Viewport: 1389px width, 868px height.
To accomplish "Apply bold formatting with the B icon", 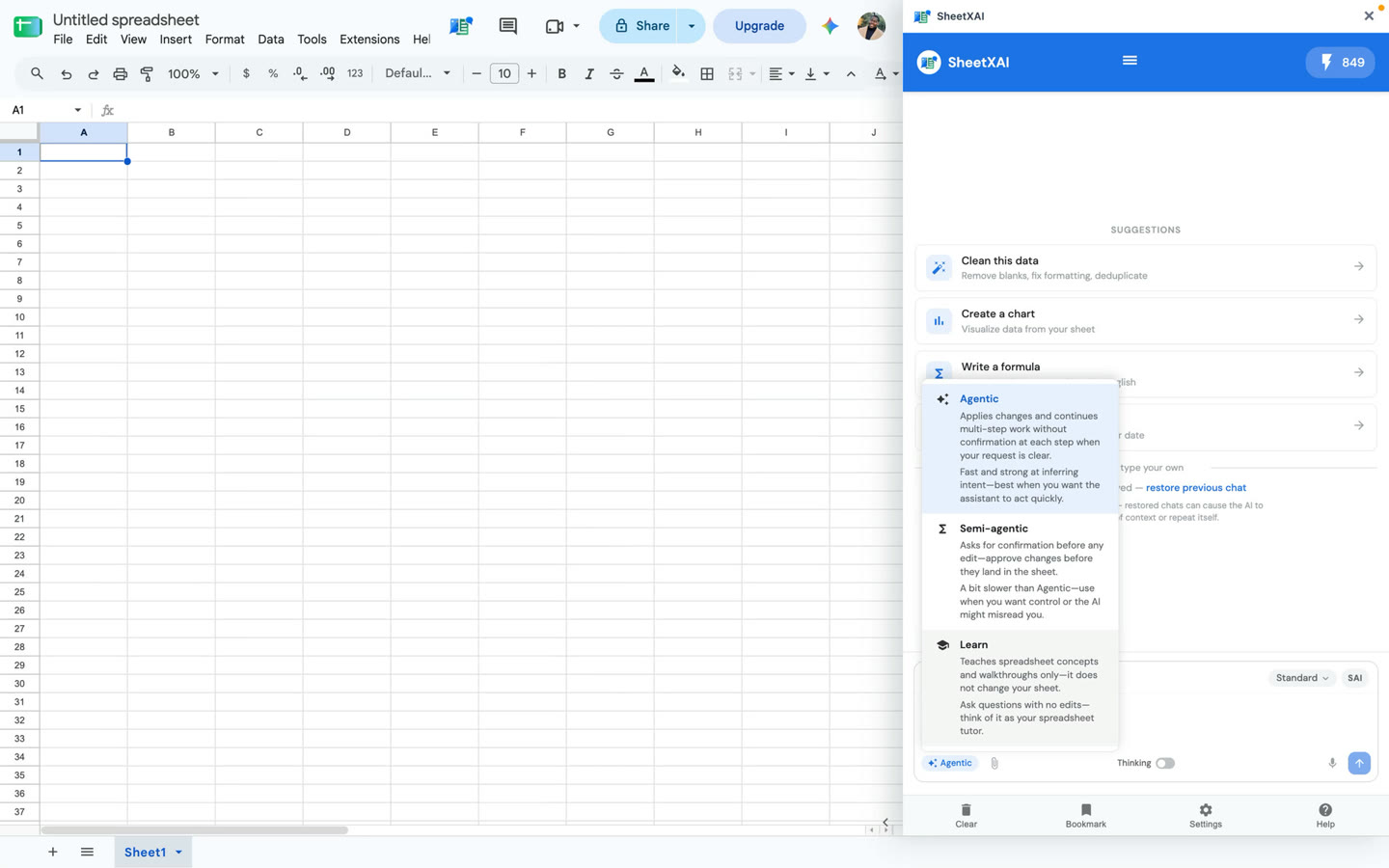I will pyautogui.click(x=561, y=74).
